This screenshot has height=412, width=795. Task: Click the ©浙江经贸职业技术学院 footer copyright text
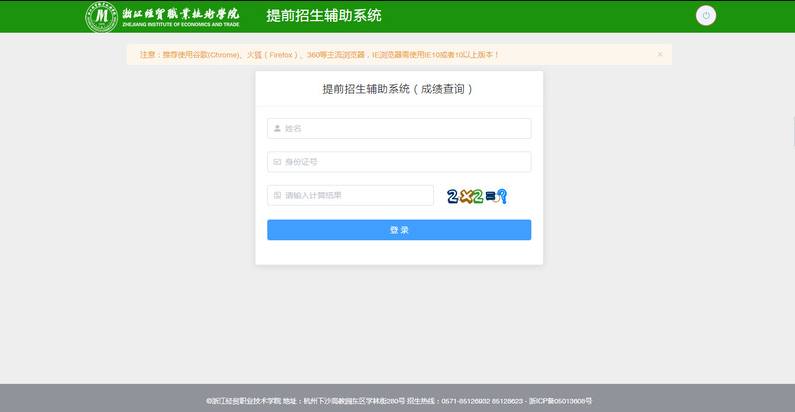point(242,400)
